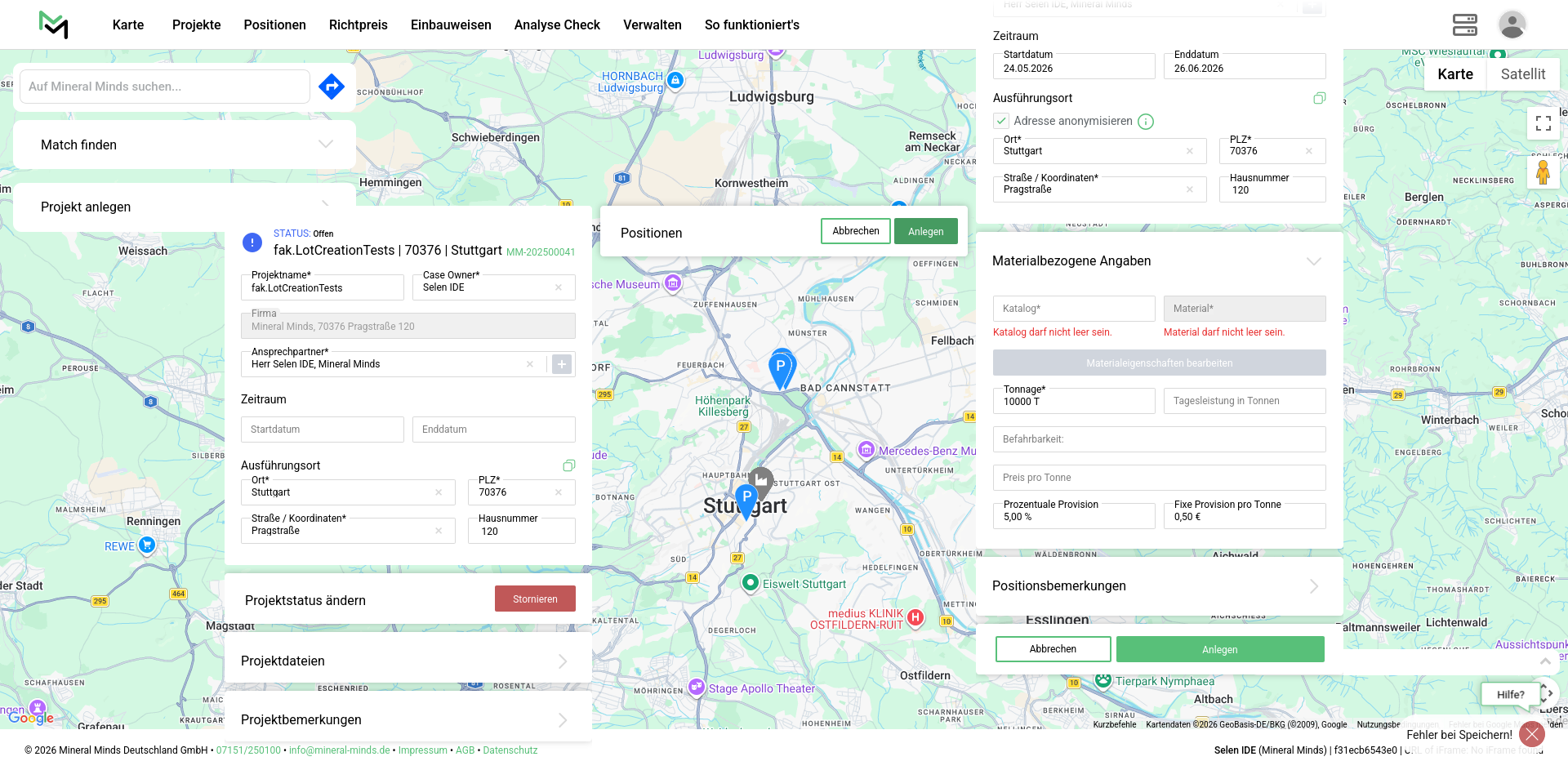The width and height of the screenshot is (1568, 770).
Task: Open the Projekte menu
Action: tap(196, 25)
